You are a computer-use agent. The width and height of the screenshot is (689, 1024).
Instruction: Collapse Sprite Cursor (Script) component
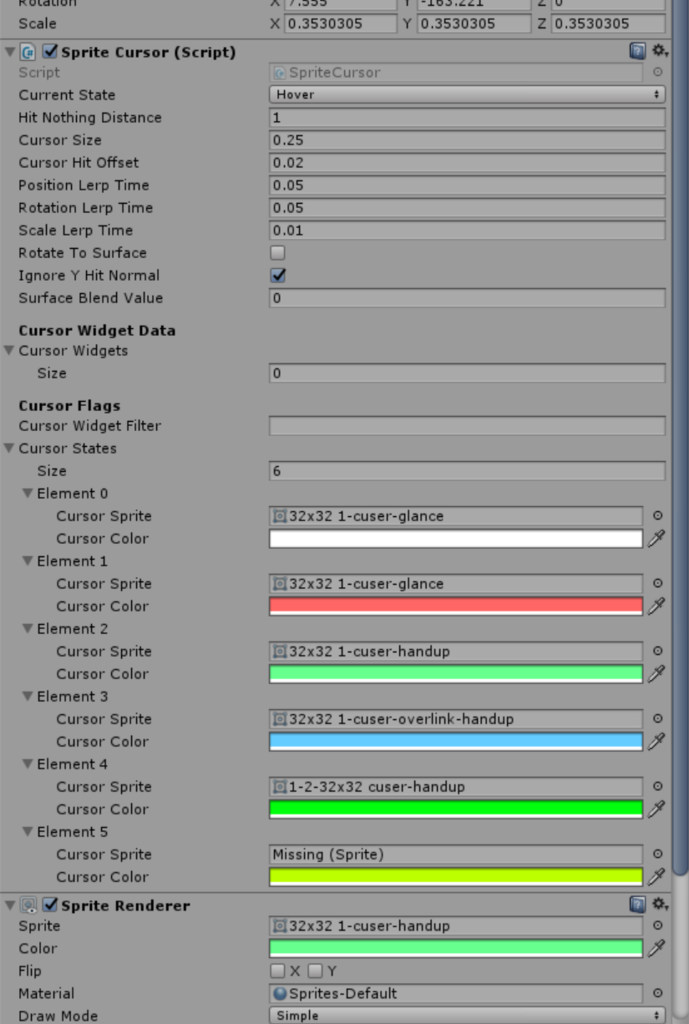point(10,52)
